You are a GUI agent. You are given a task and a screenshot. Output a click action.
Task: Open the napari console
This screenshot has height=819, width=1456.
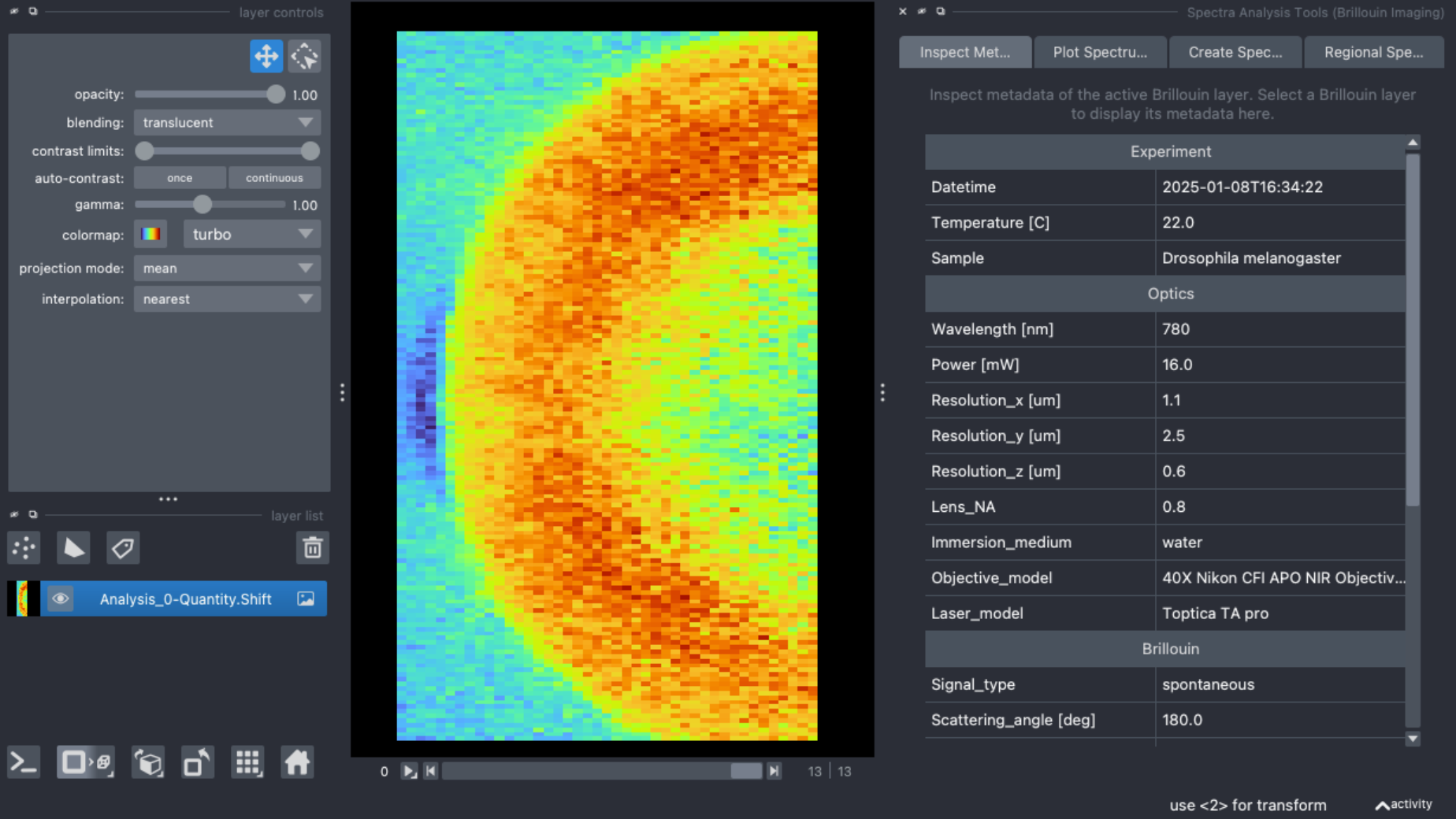(24, 762)
